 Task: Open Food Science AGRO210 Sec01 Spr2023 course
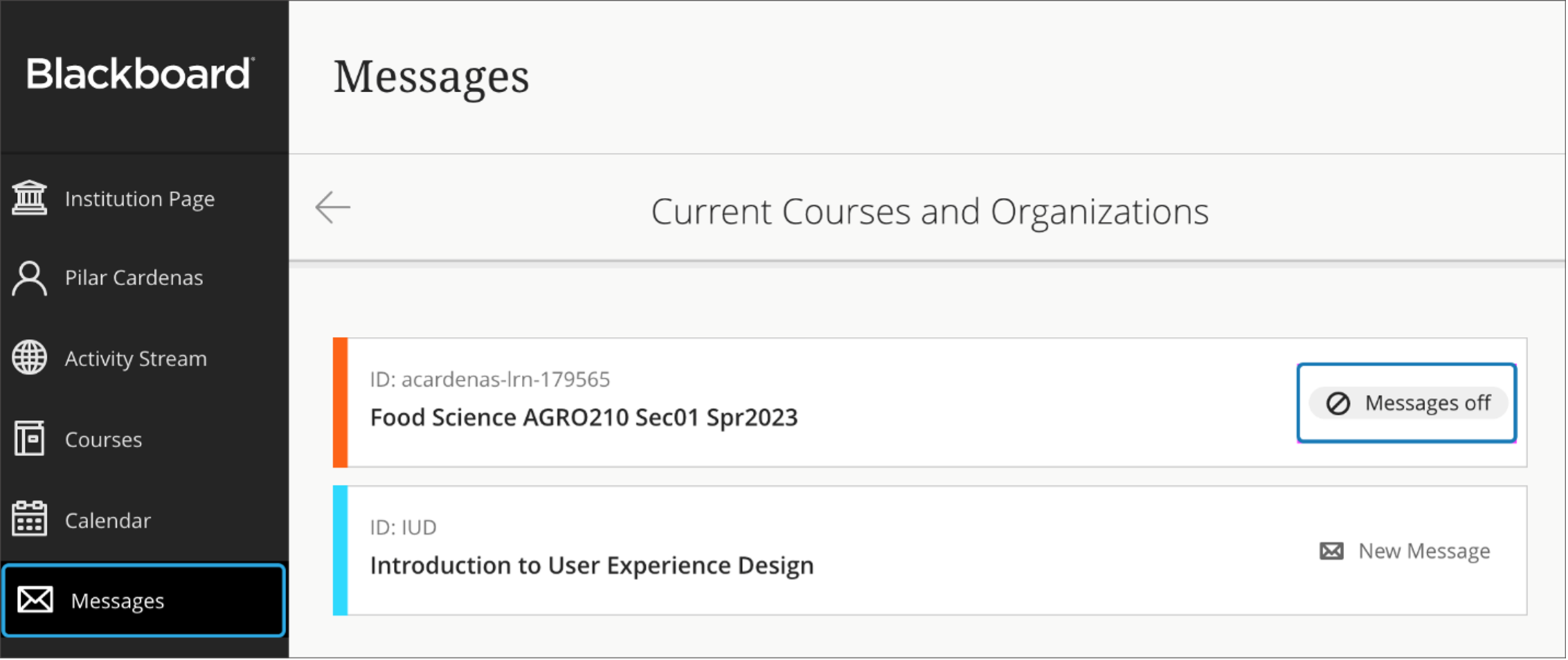583,417
